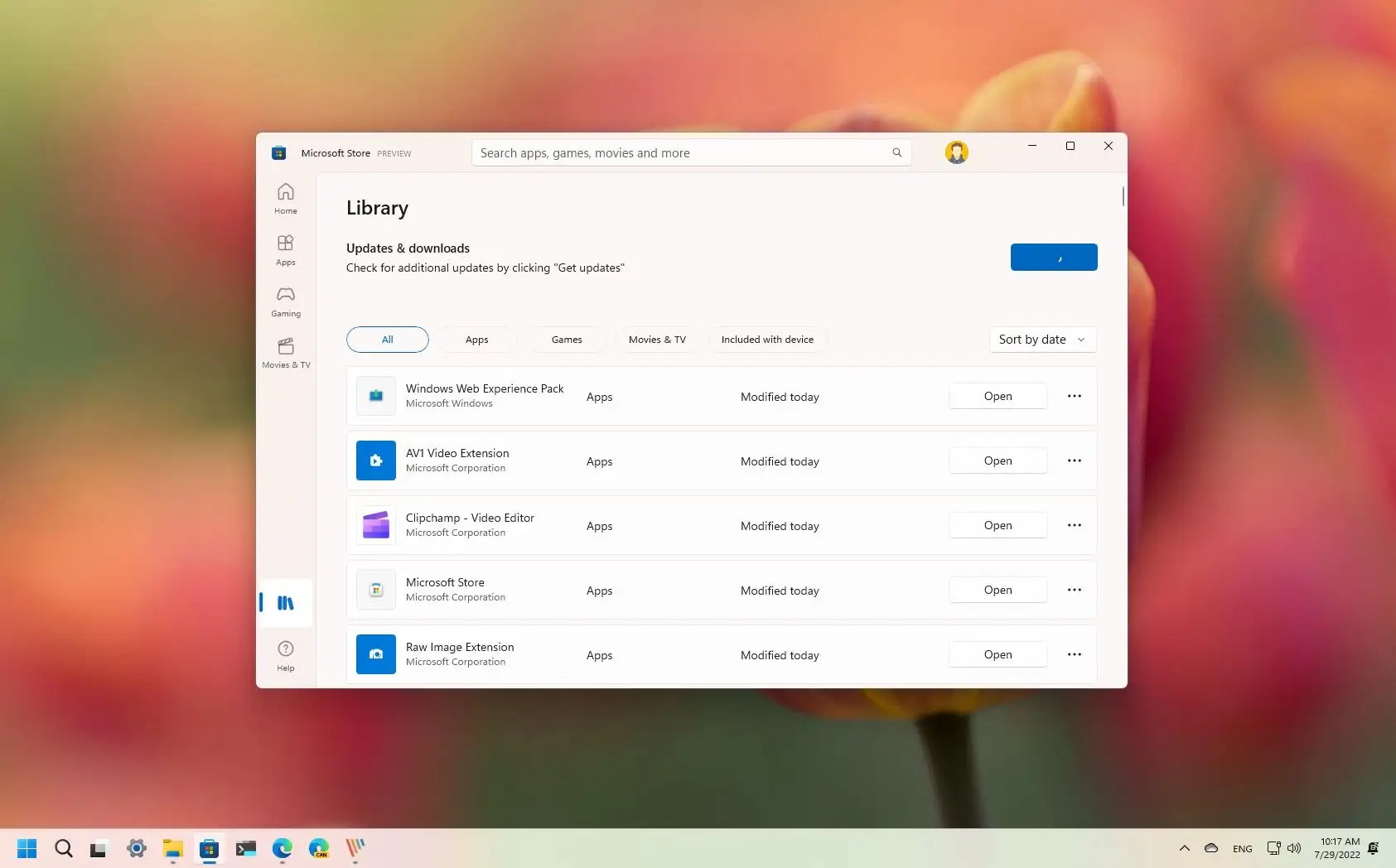This screenshot has width=1396, height=868.
Task: Click Raw Image Extension app icon
Action: 376,654
